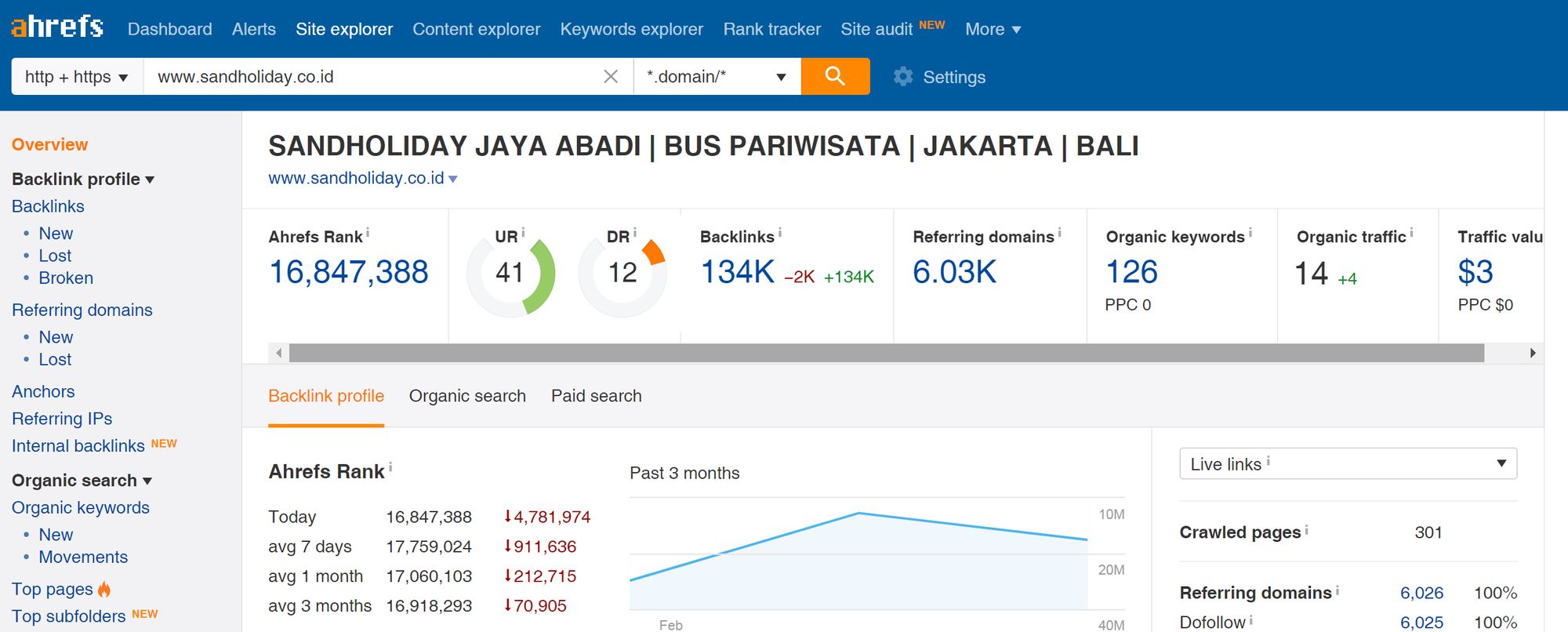This screenshot has width=1568, height=632.
Task: Open Referring IPs in the sidebar
Action: coord(62,419)
